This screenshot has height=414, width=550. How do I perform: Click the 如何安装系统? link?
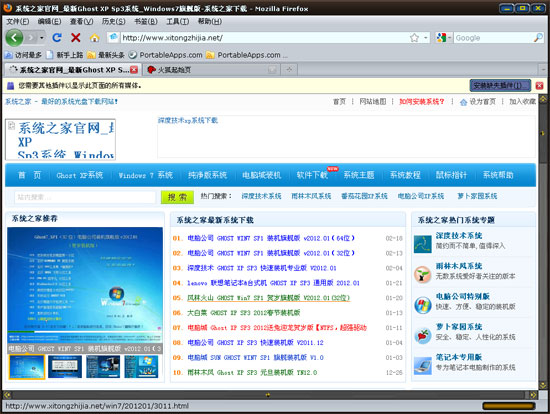pyautogui.click(x=422, y=101)
